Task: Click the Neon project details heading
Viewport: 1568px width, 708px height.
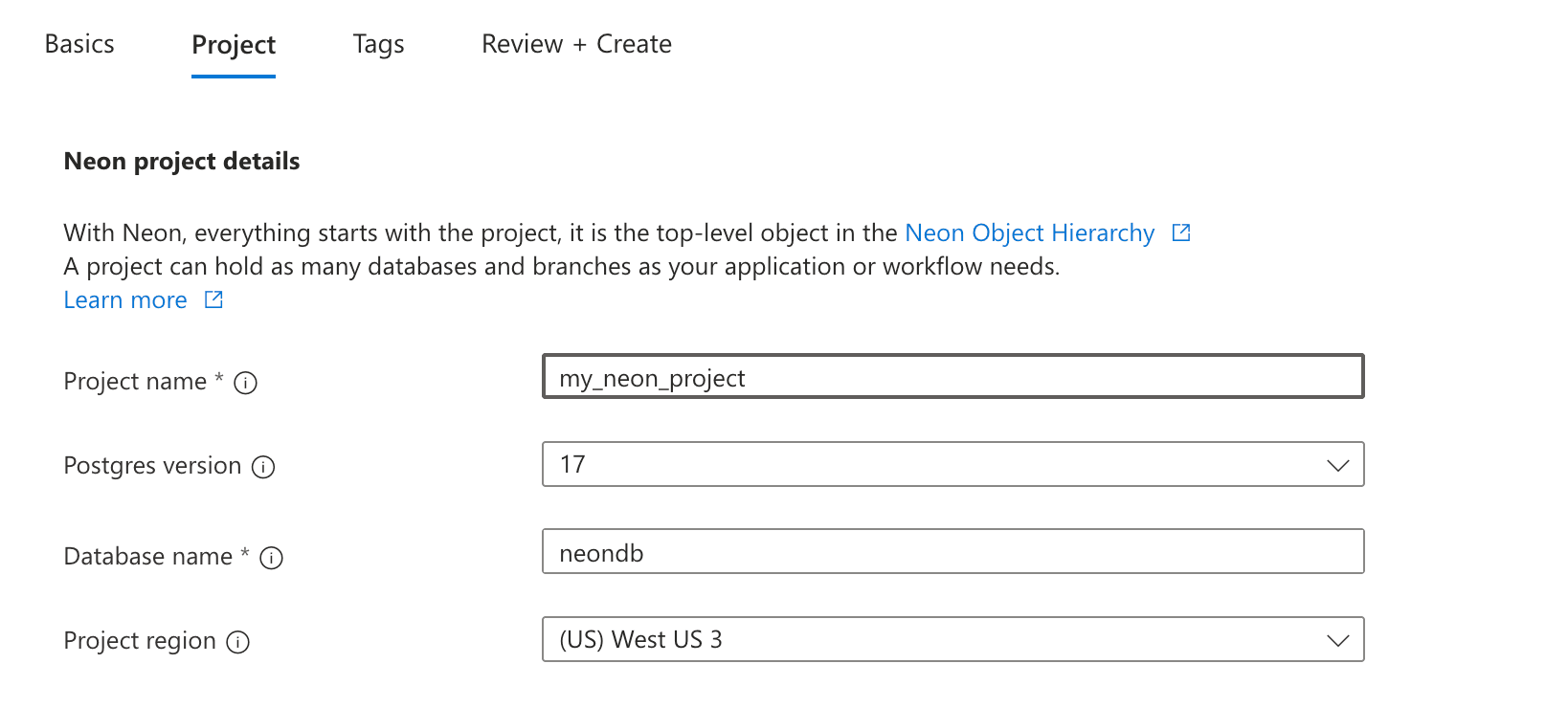Action: [x=181, y=161]
